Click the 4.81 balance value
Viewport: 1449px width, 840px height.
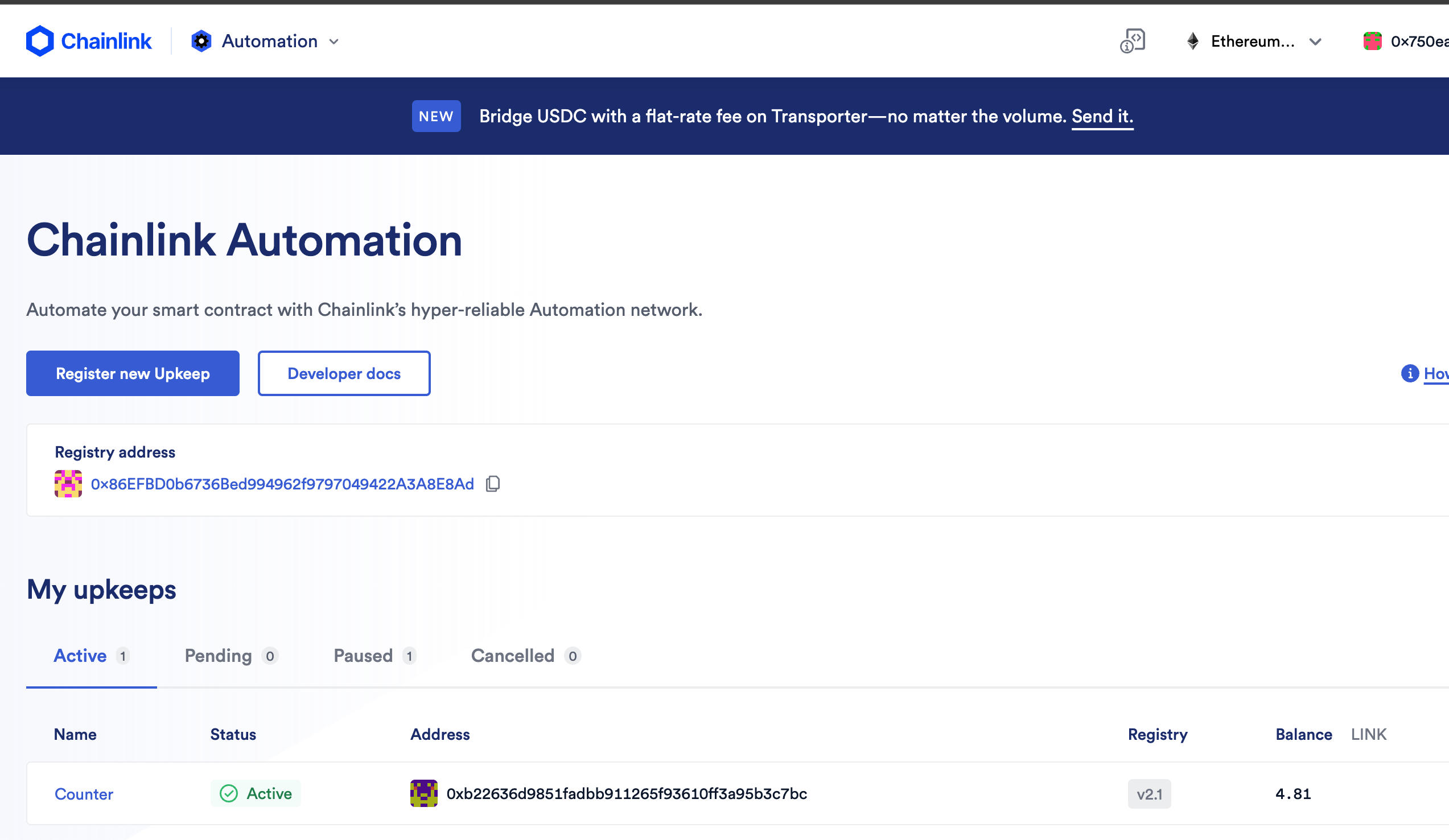click(1292, 793)
